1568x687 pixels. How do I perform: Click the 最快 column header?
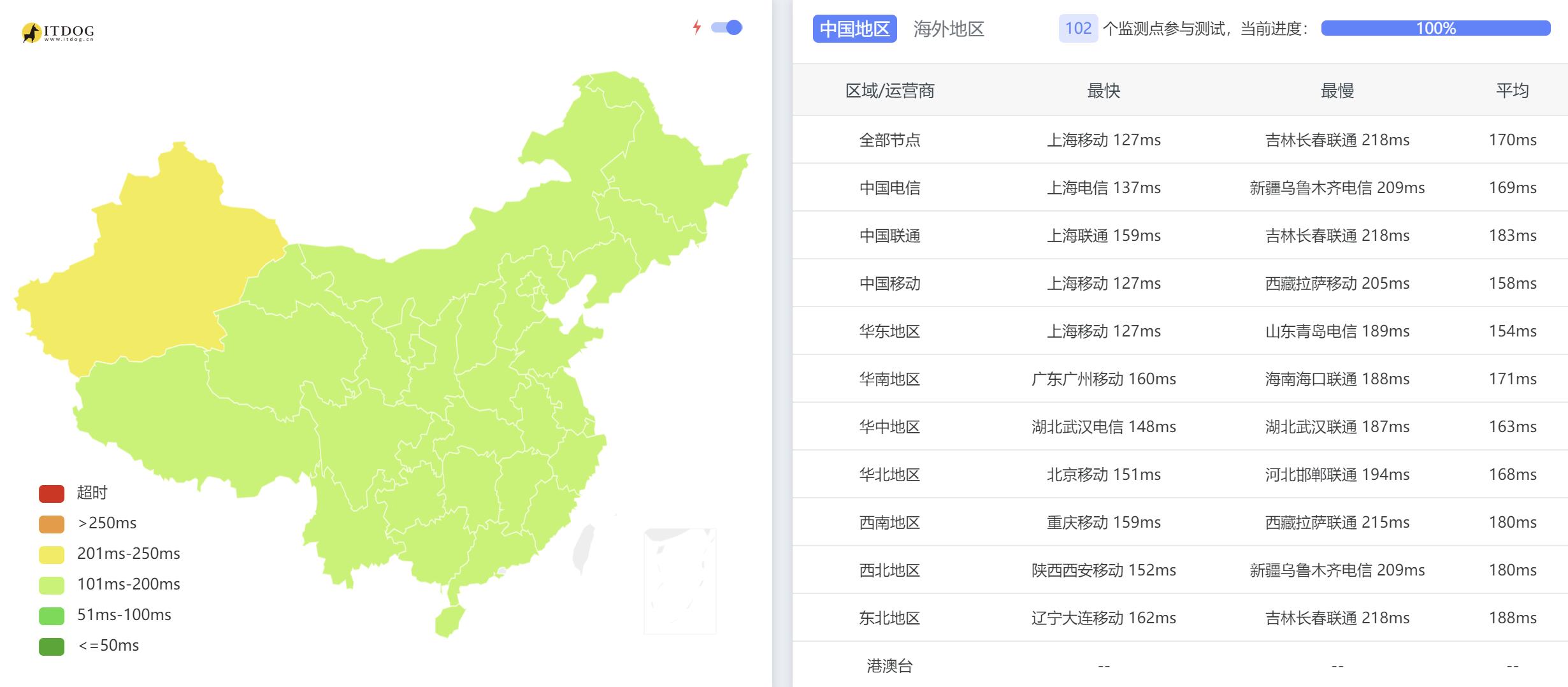point(1104,91)
